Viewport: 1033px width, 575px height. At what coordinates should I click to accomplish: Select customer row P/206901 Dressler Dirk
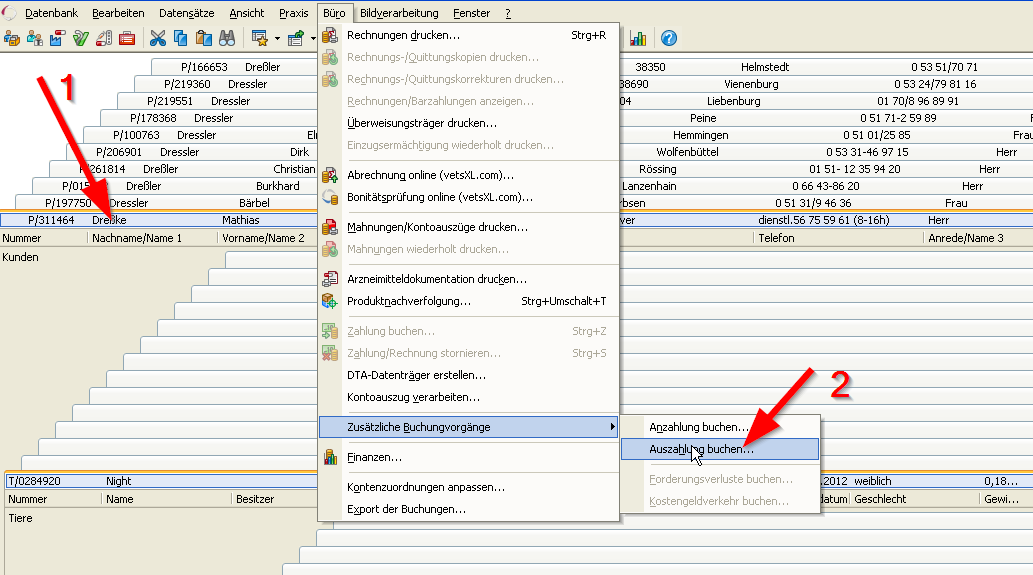tap(192, 152)
